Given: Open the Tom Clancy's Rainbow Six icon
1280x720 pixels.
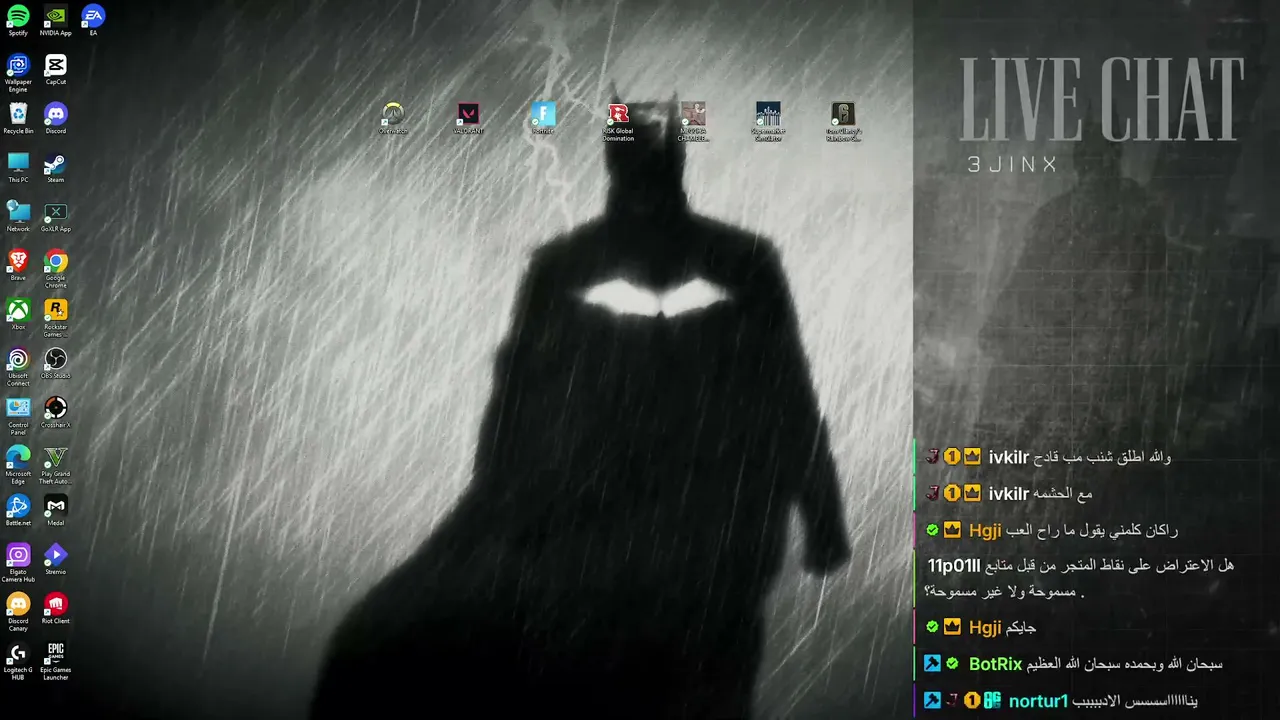Looking at the screenshot, I should (x=843, y=122).
